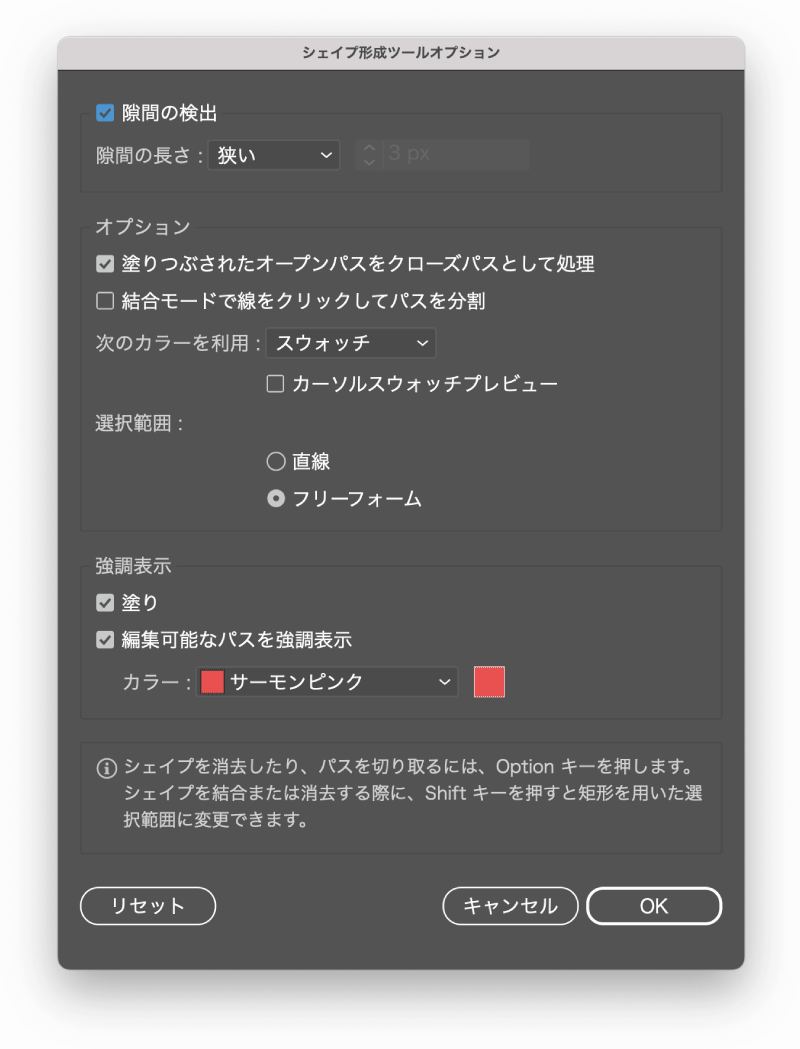
Task: Toggle the 隙間の検出 checkbox
Action: pos(105,113)
